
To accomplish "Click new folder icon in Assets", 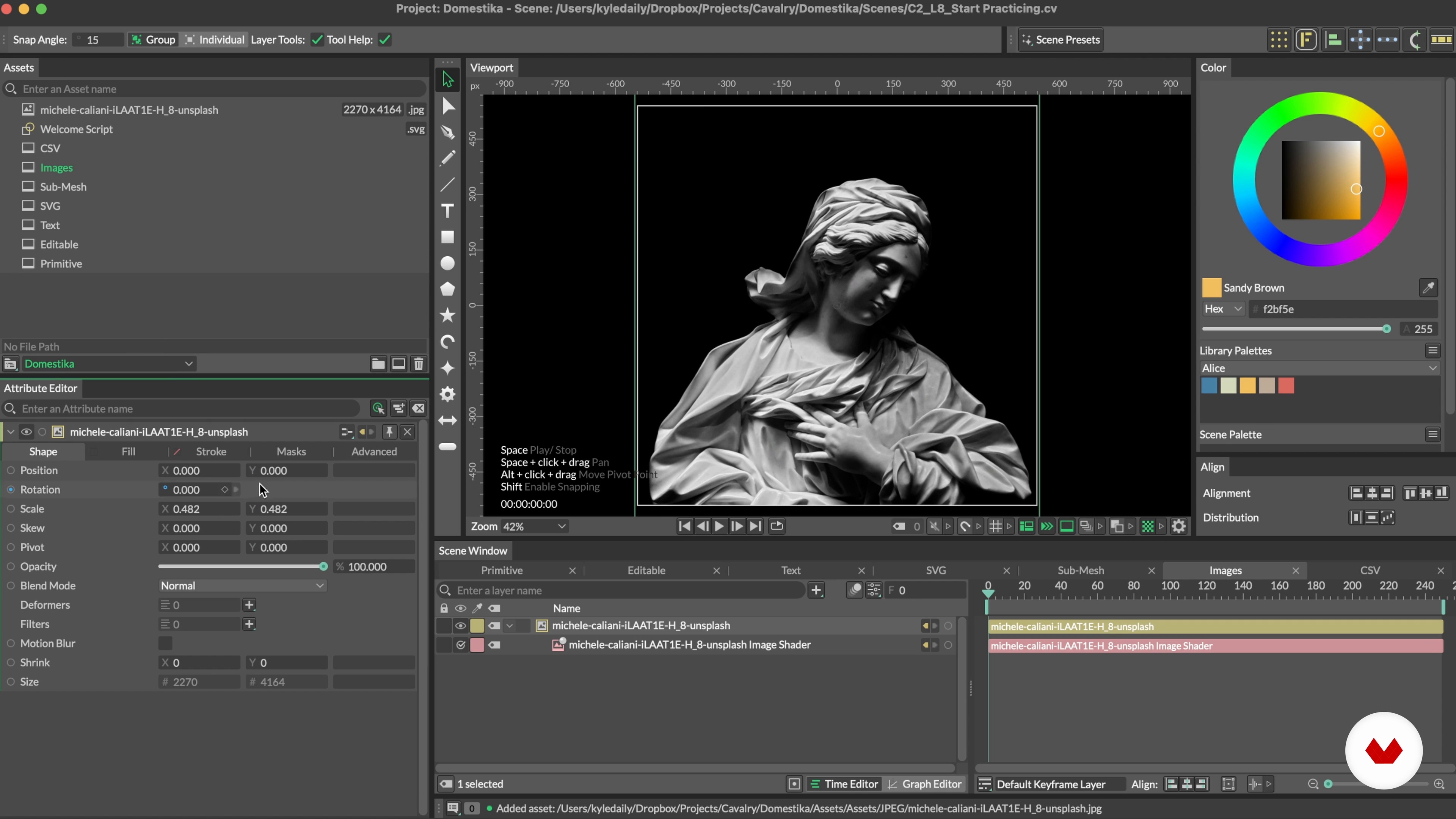I will 378,364.
